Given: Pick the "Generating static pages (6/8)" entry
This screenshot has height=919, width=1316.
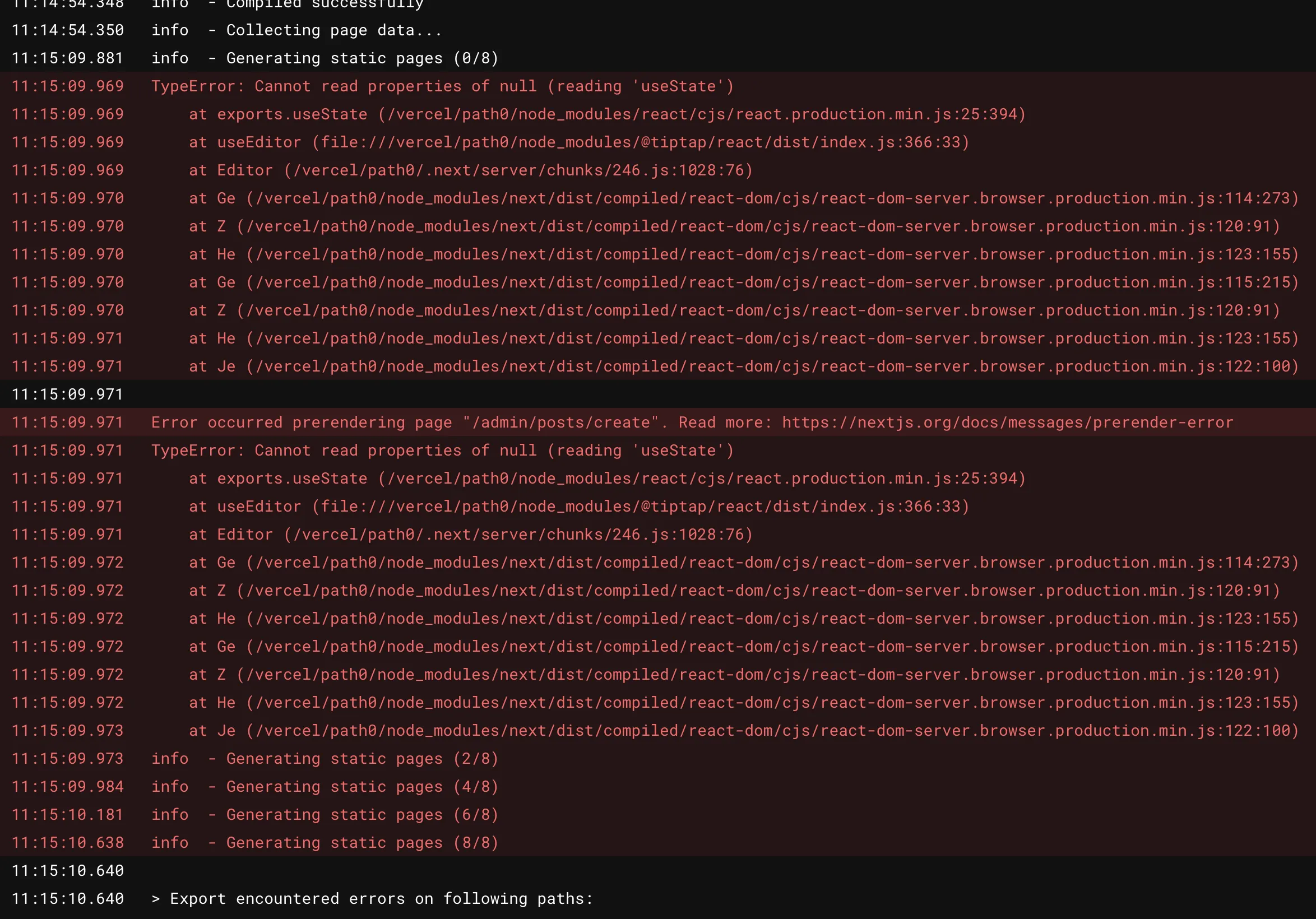Looking at the screenshot, I should pos(362,815).
